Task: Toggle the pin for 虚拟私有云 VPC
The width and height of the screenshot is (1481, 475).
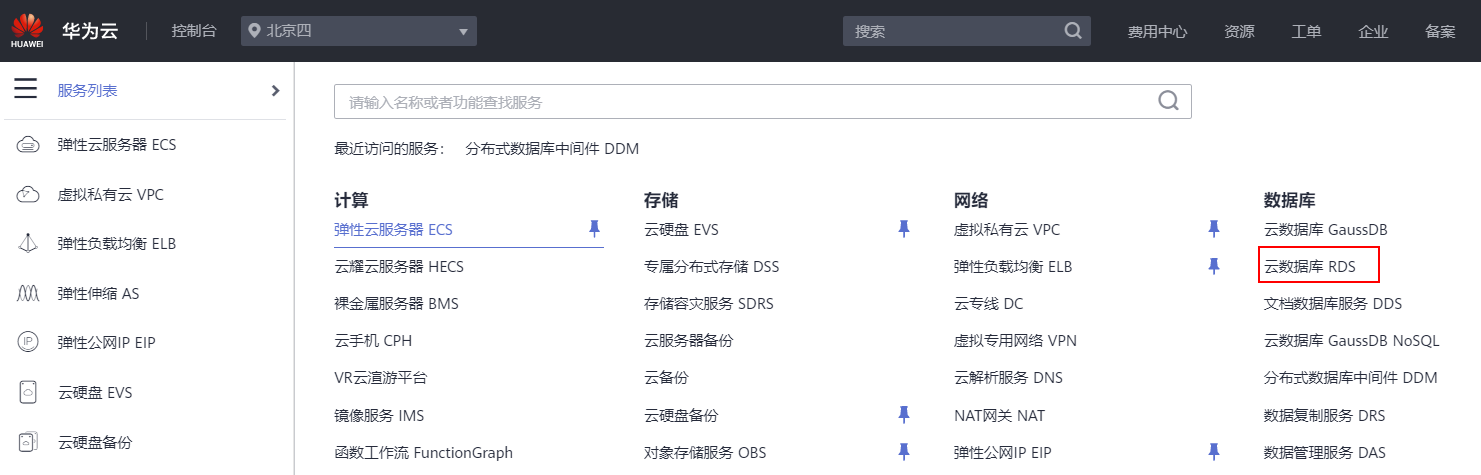Action: coord(1214,229)
